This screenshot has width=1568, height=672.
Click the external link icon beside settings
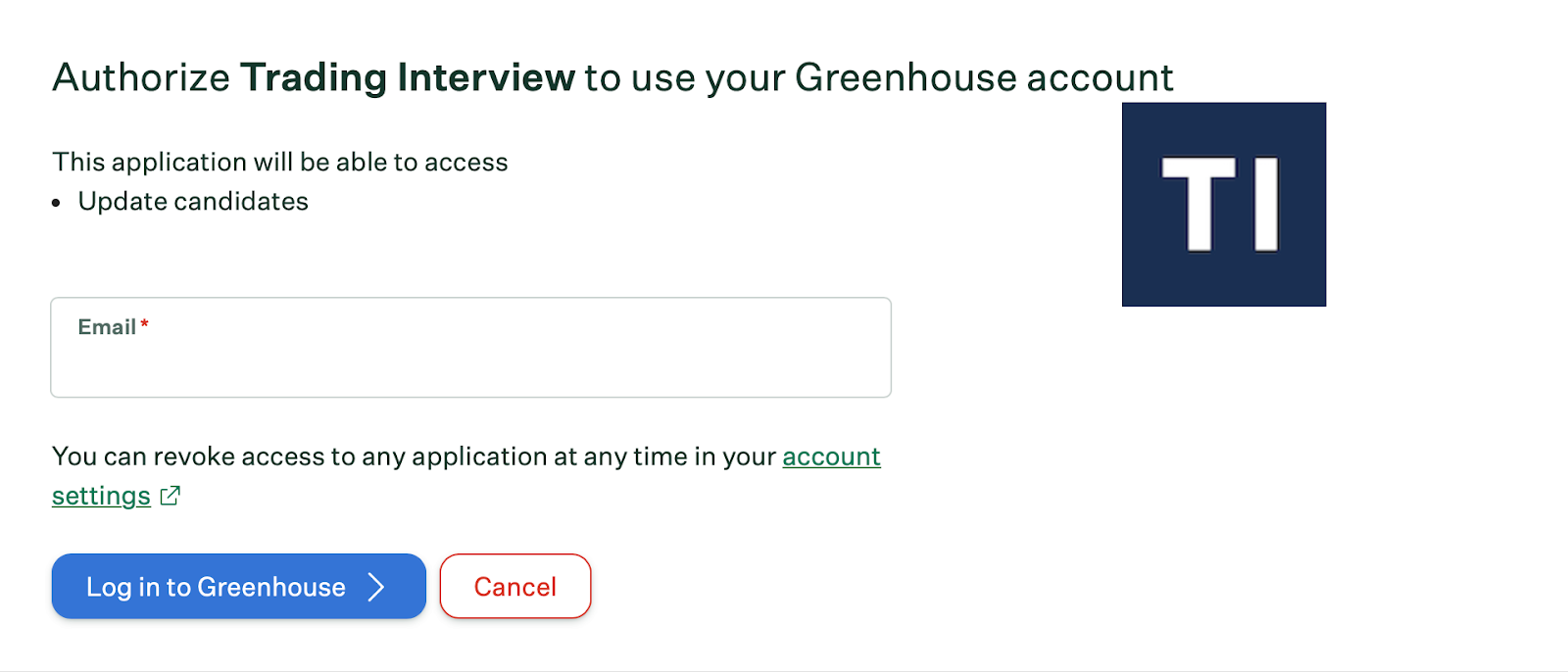tap(170, 496)
